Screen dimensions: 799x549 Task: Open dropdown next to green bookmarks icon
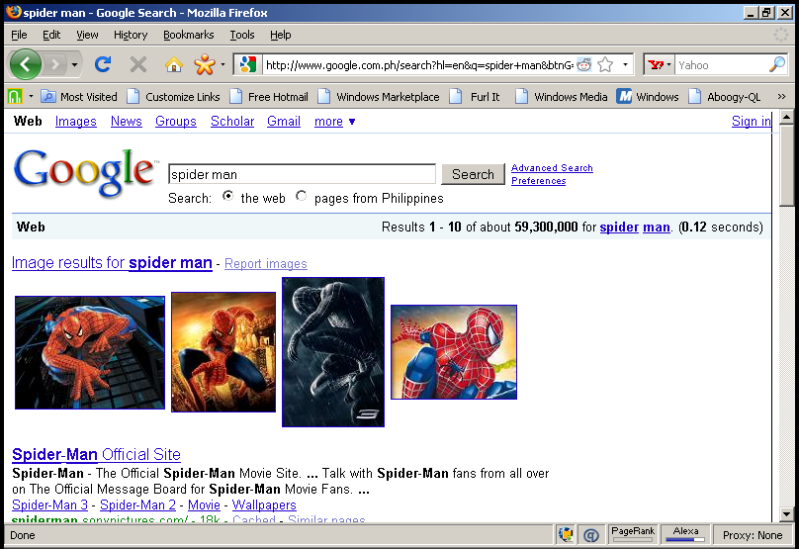pos(31,96)
